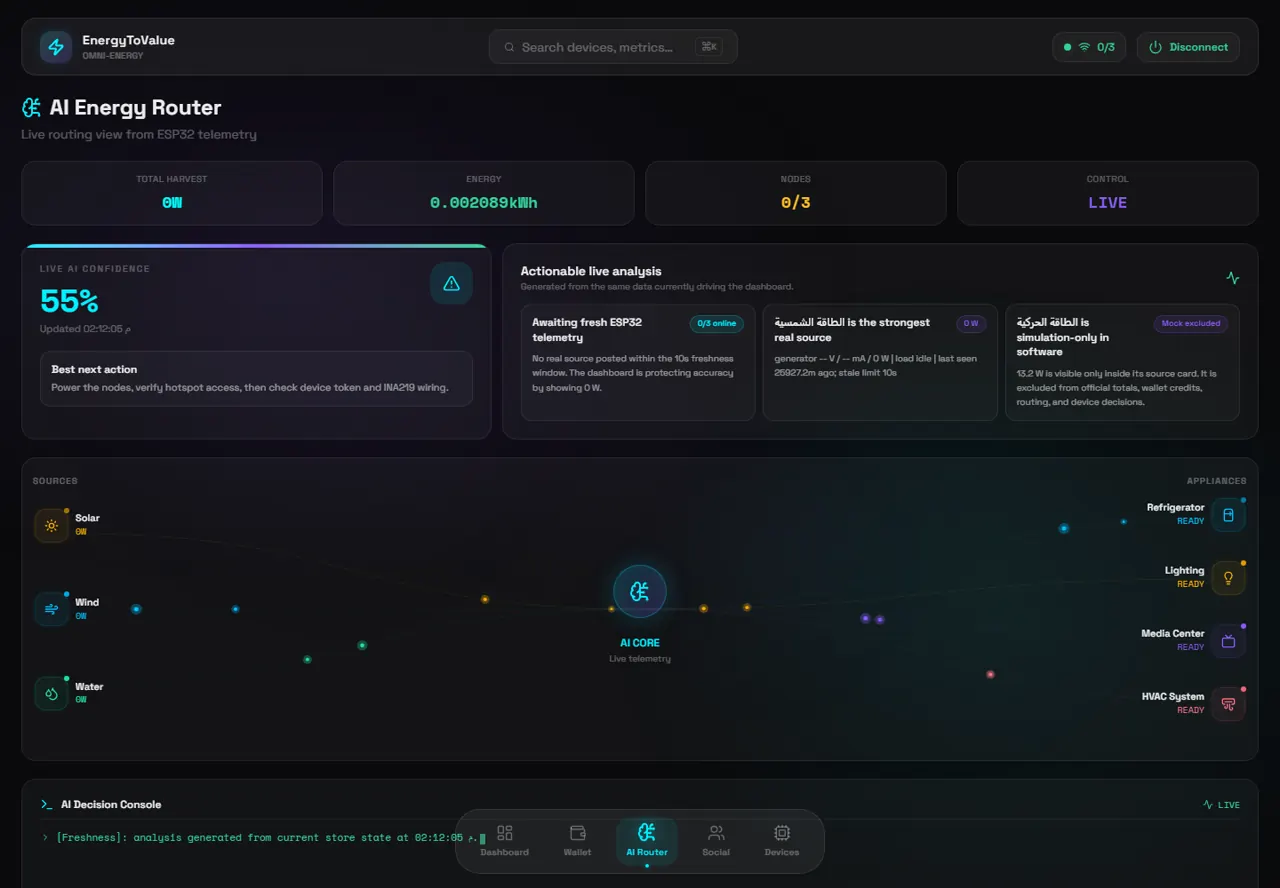Select the HVAC System appliance icon
The image size is (1280, 888).
[x=1228, y=704]
